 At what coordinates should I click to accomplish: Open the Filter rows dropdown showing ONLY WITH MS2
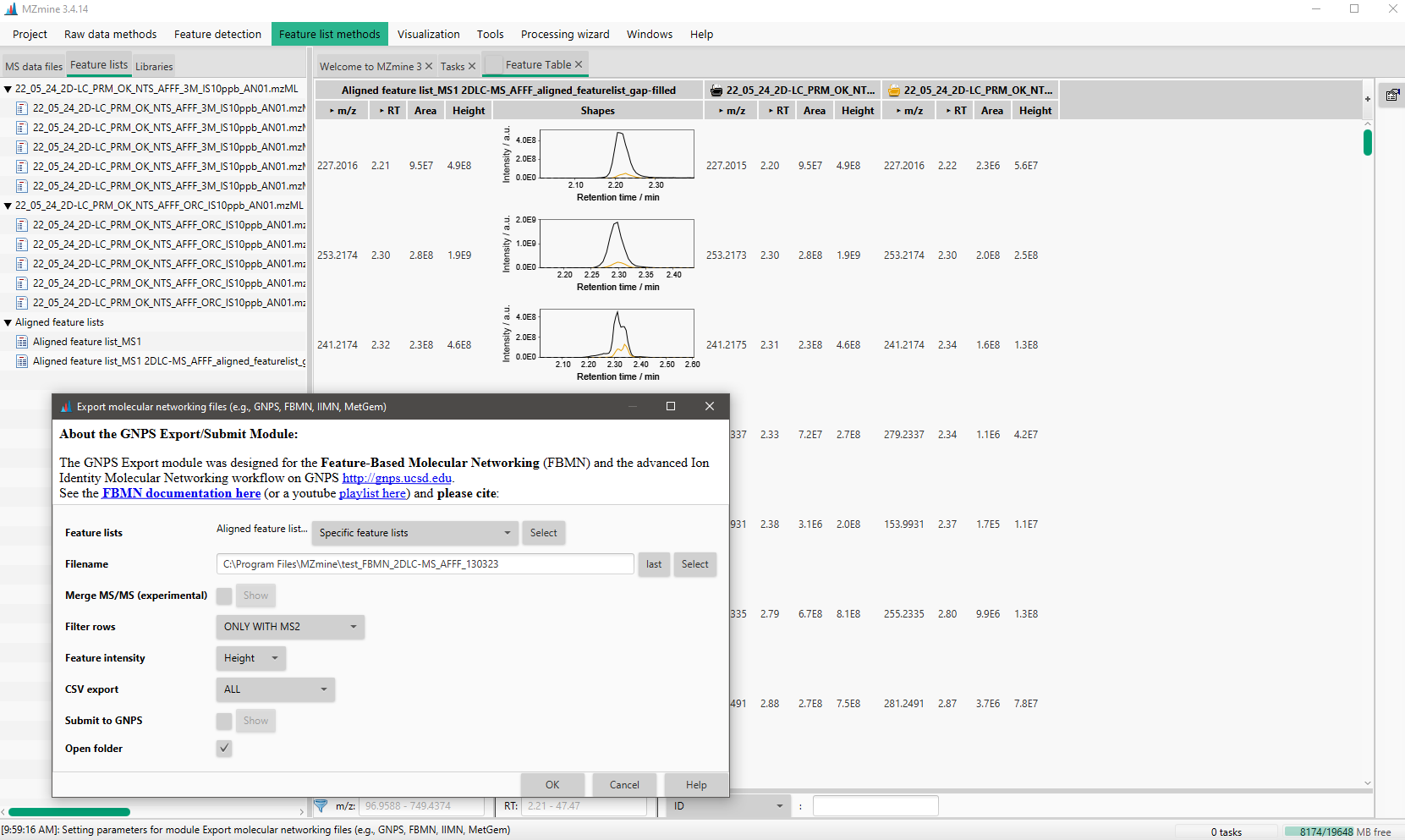pyautogui.click(x=290, y=626)
